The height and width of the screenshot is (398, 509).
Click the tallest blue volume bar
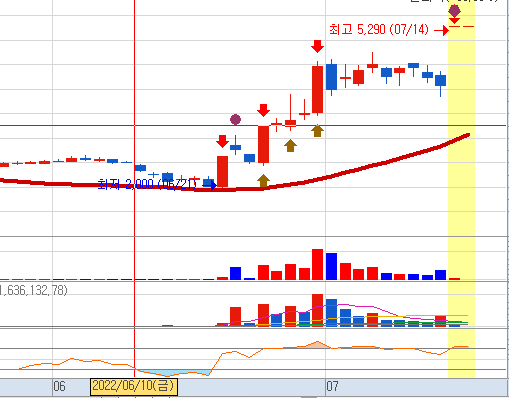331,266
